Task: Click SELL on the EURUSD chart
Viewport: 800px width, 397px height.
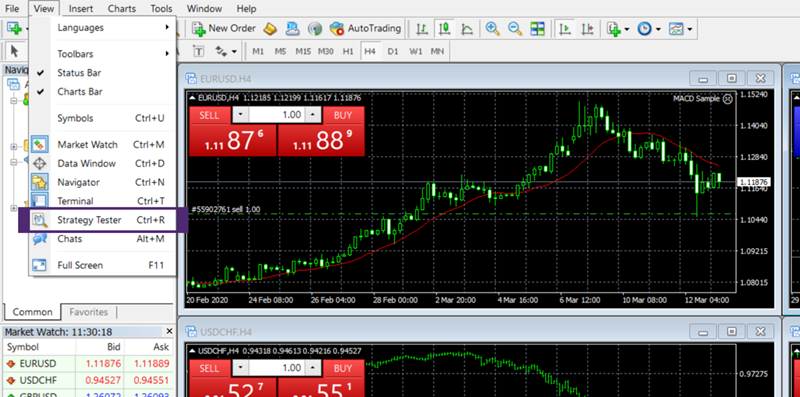Action: pos(208,115)
